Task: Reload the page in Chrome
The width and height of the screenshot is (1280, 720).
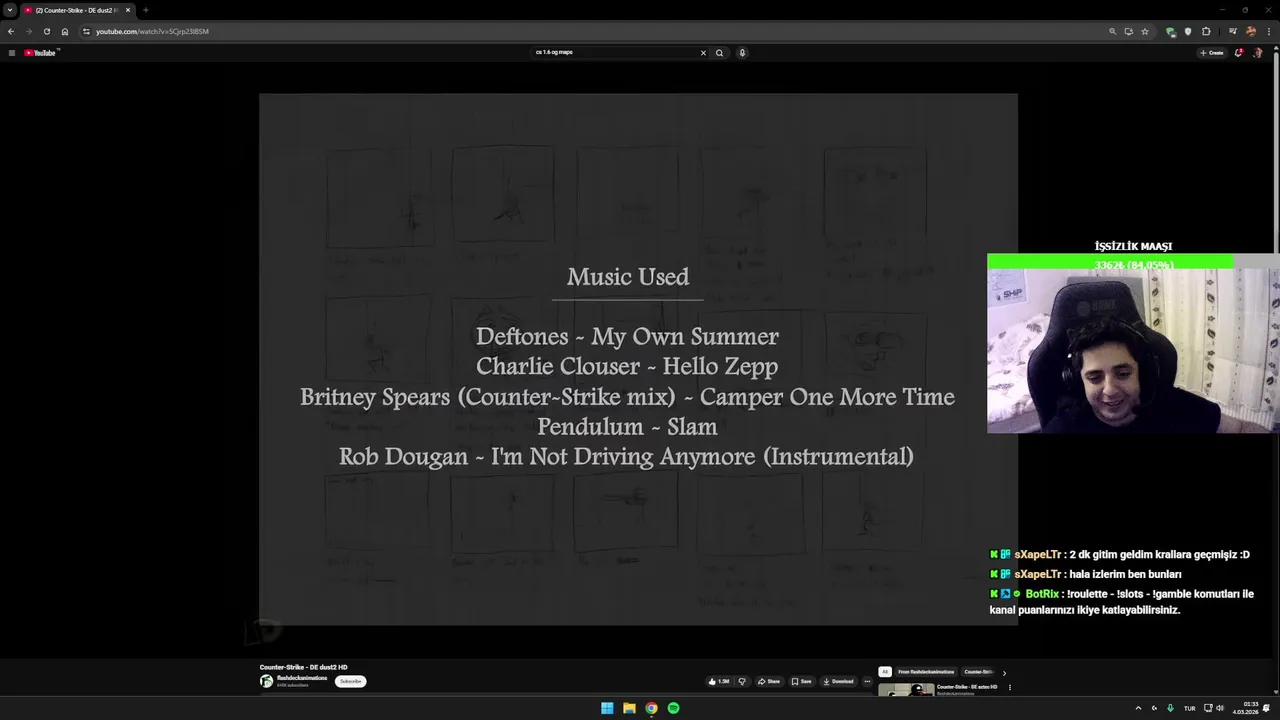Action: pyautogui.click(x=46, y=31)
